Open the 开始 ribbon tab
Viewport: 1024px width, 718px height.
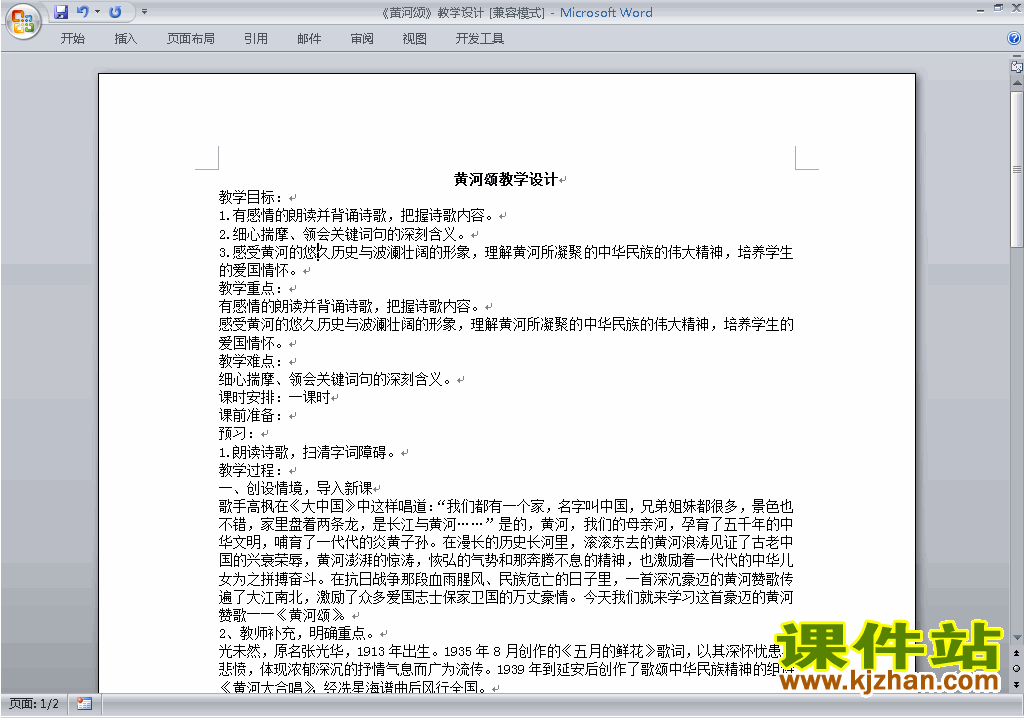[72, 39]
